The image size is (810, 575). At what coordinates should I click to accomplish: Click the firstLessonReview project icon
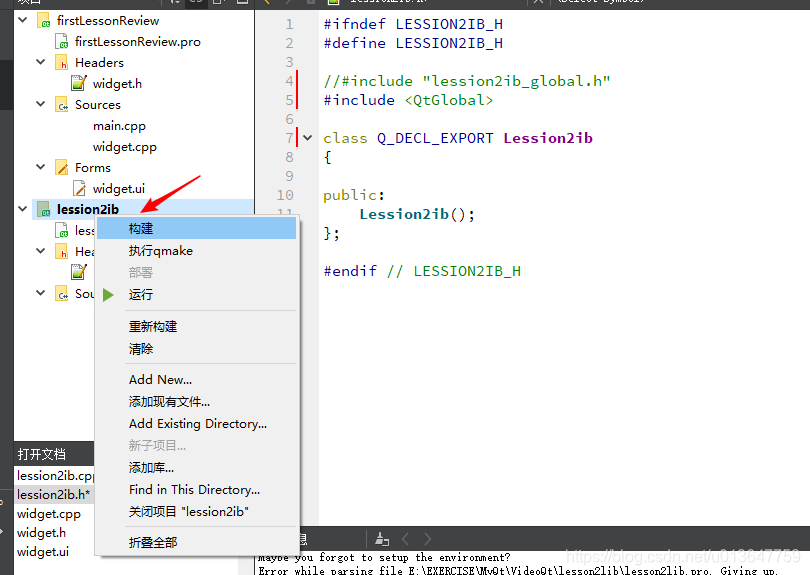click(x=43, y=21)
